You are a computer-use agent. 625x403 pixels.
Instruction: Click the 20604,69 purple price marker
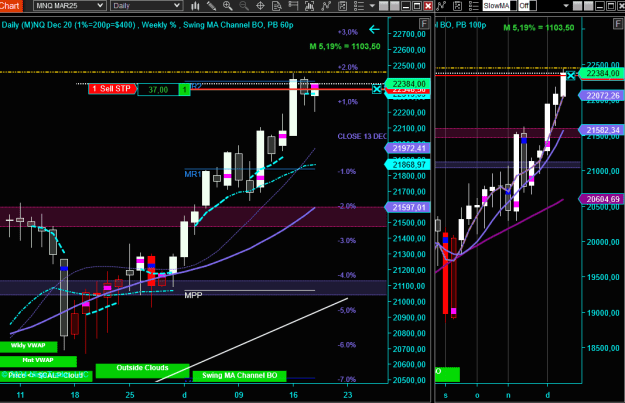602,199
